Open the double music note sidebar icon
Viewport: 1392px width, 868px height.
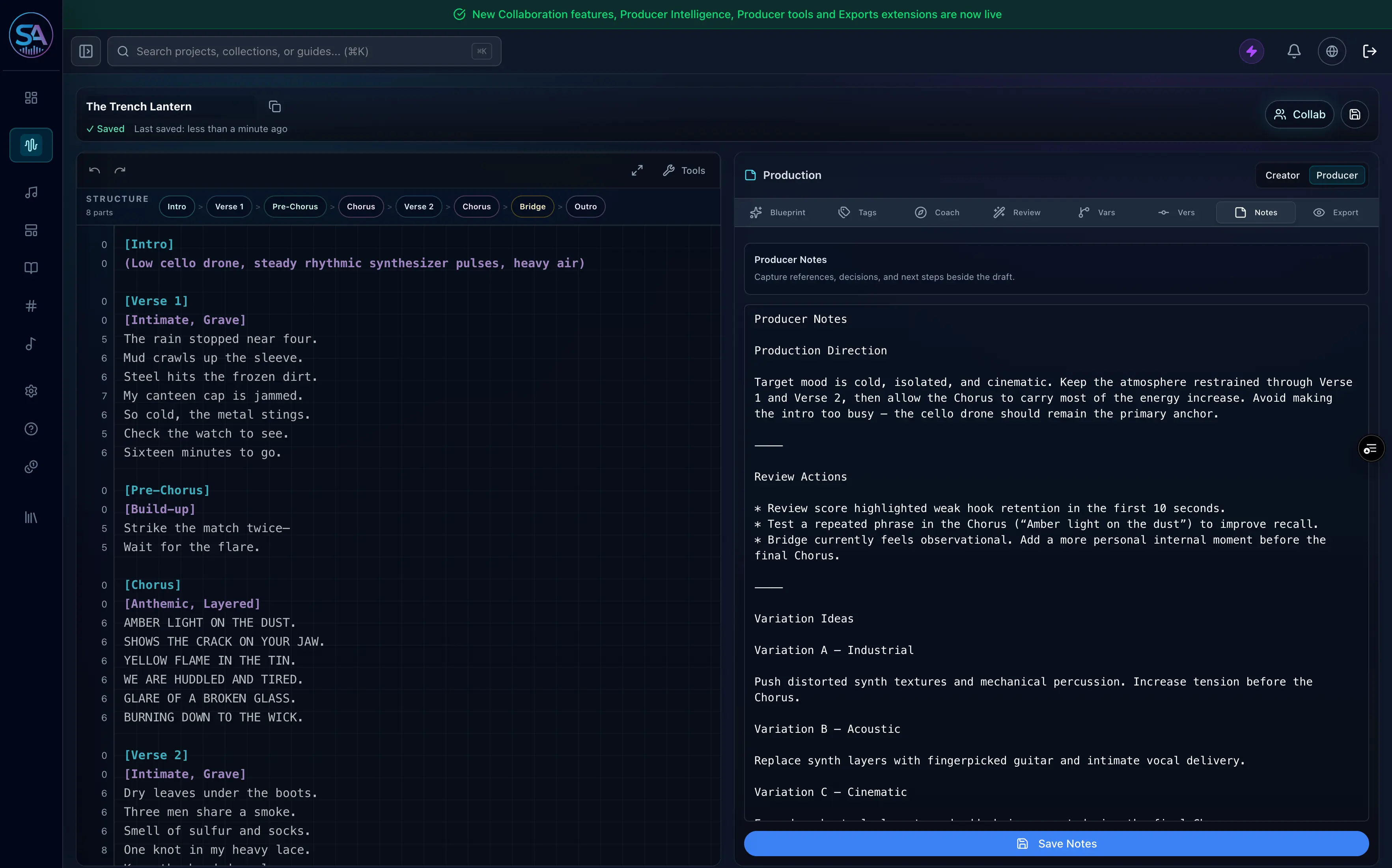[x=31, y=192]
